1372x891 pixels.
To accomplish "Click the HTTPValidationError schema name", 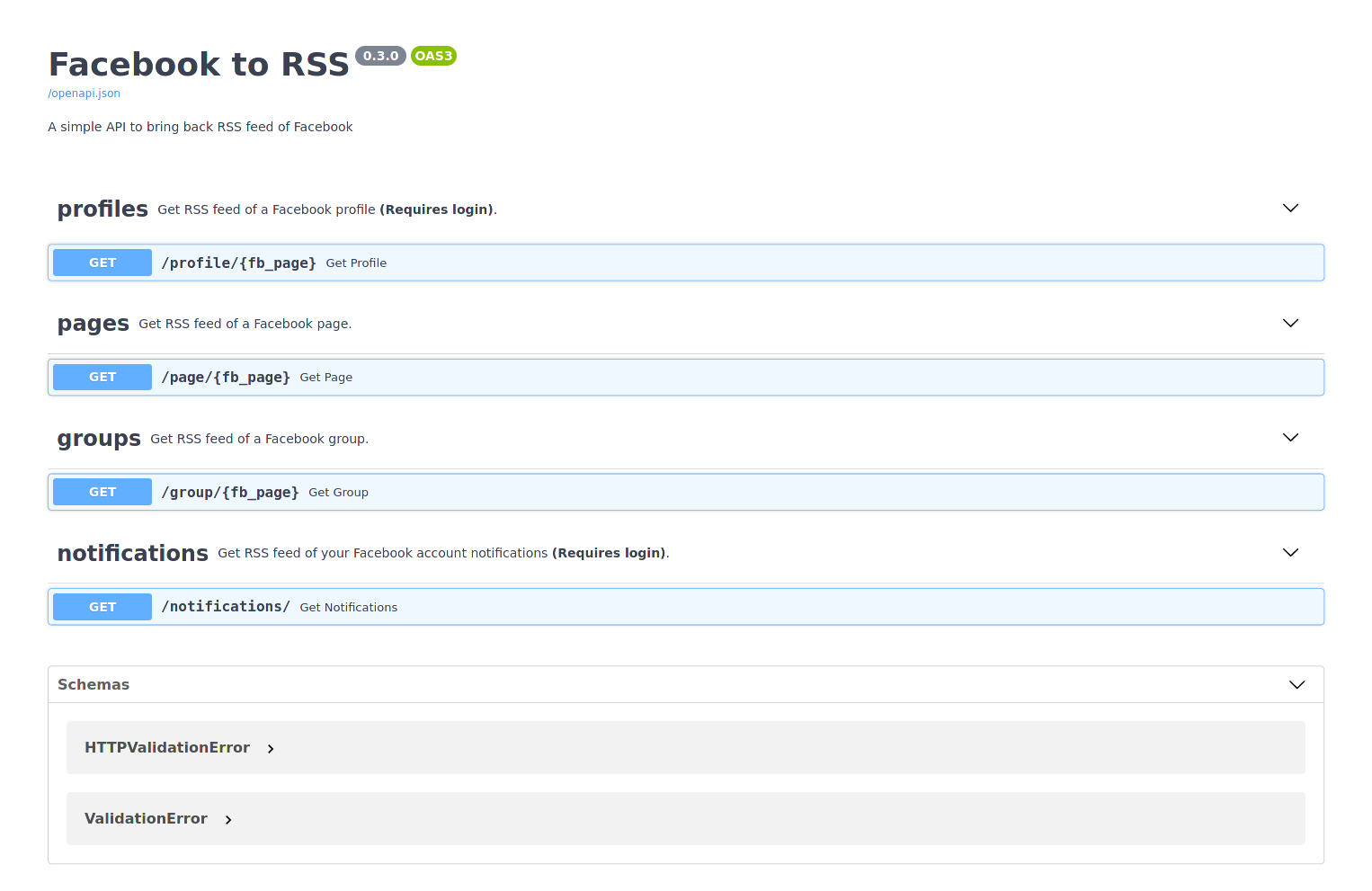I will click(x=167, y=747).
